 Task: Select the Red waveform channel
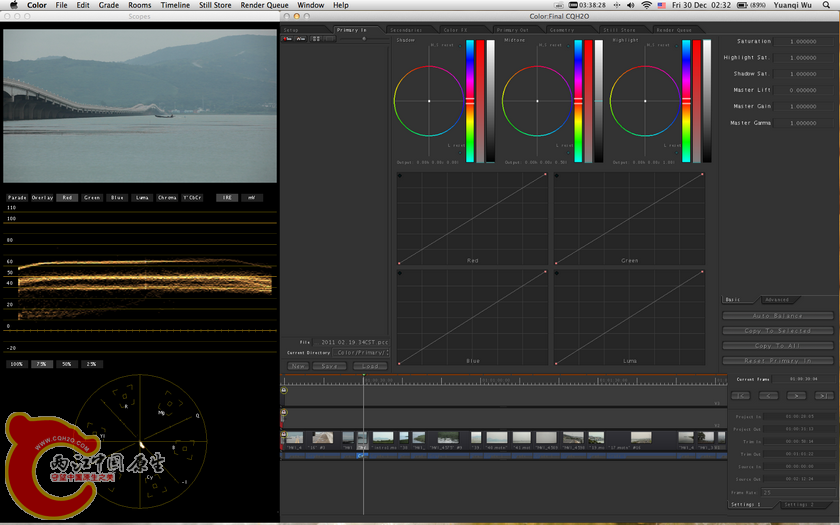tap(67, 198)
